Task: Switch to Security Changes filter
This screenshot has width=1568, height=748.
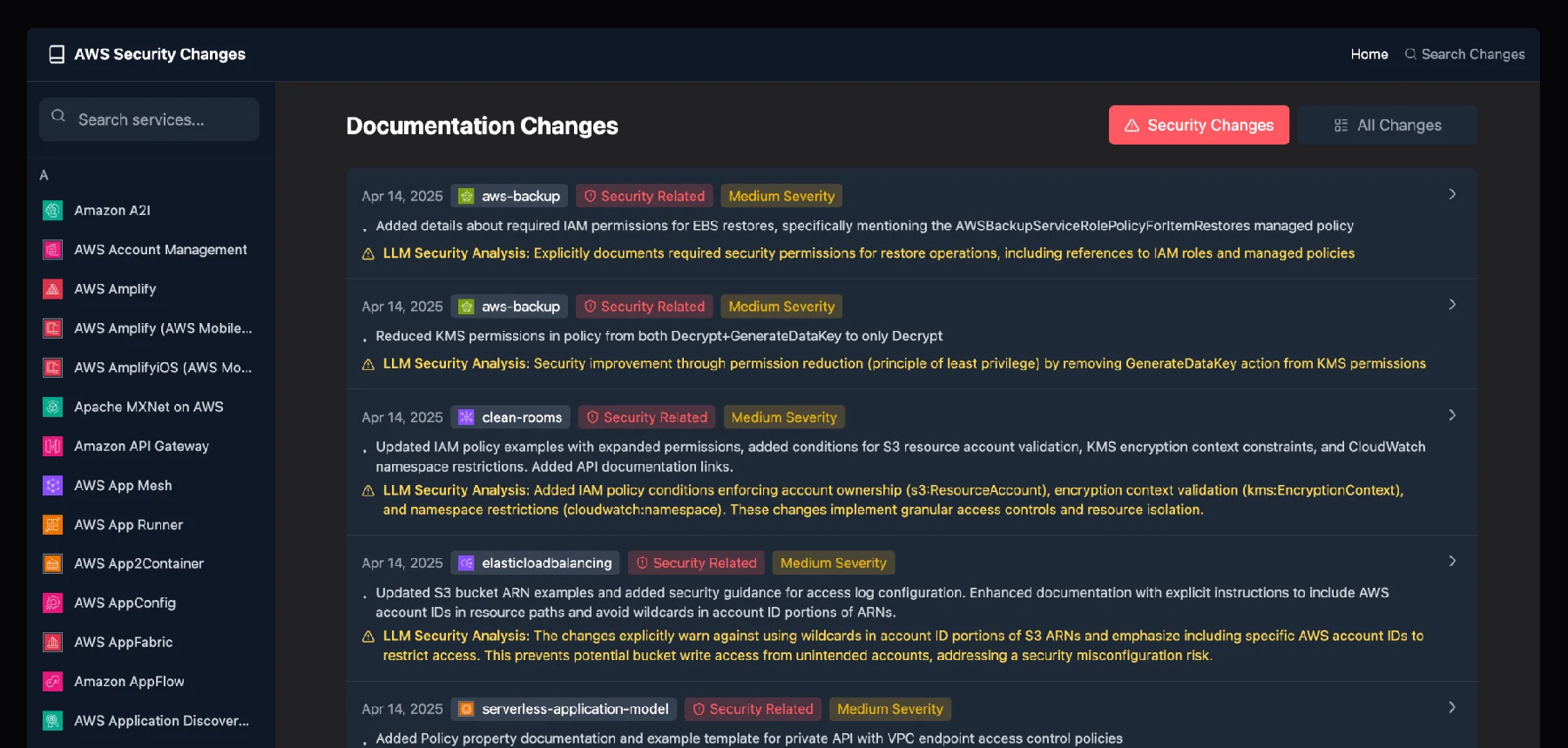Action: pyautogui.click(x=1199, y=125)
